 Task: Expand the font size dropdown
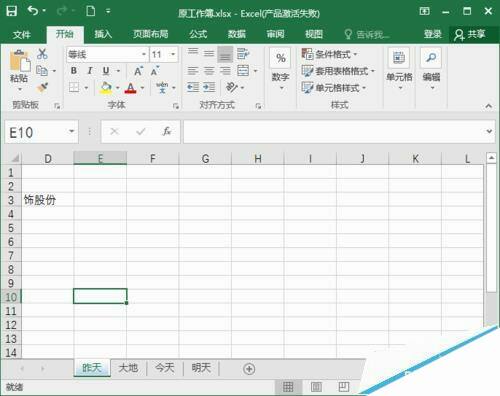173,54
